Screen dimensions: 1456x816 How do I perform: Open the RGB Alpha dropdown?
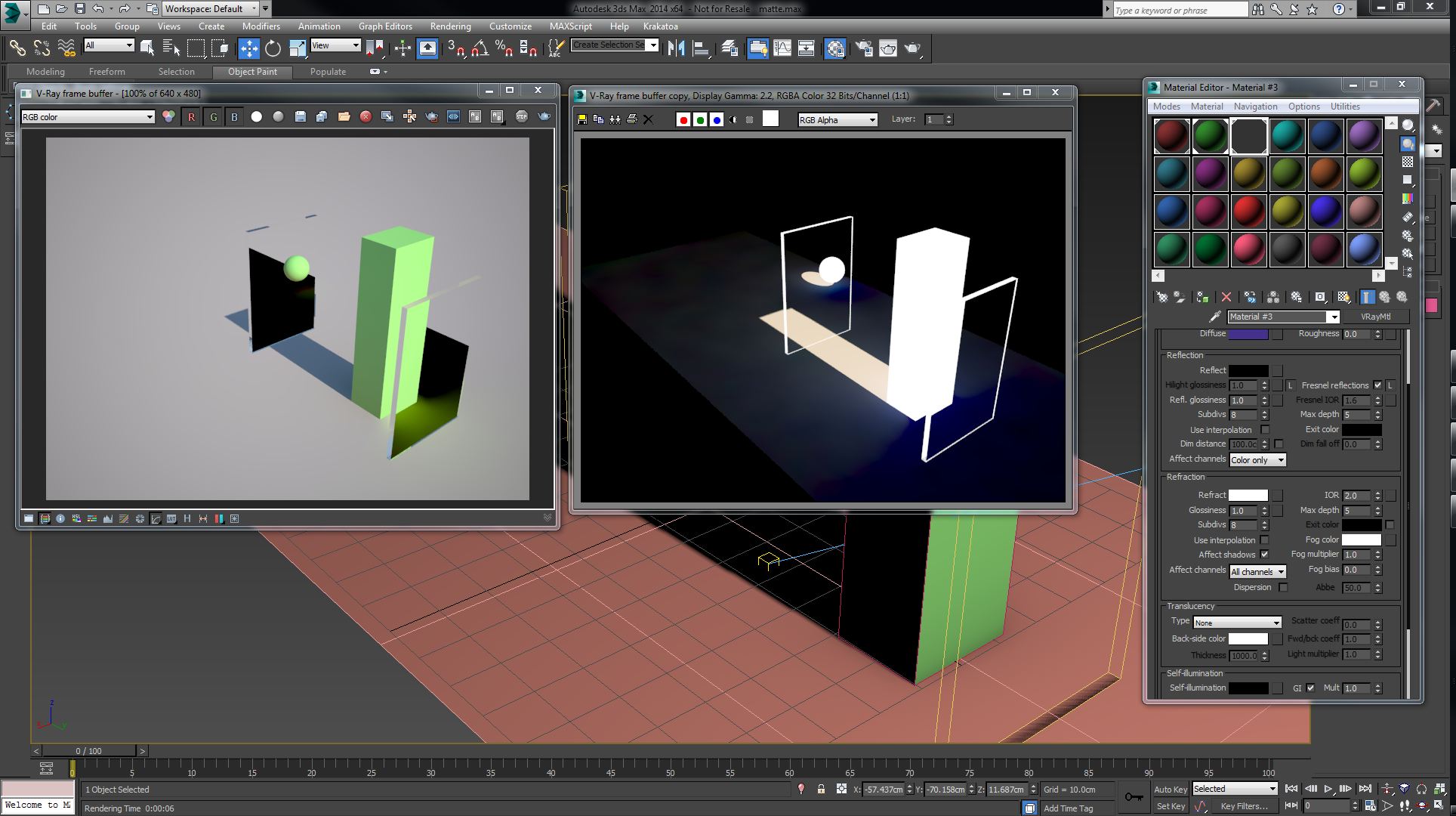[x=838, y=119]
